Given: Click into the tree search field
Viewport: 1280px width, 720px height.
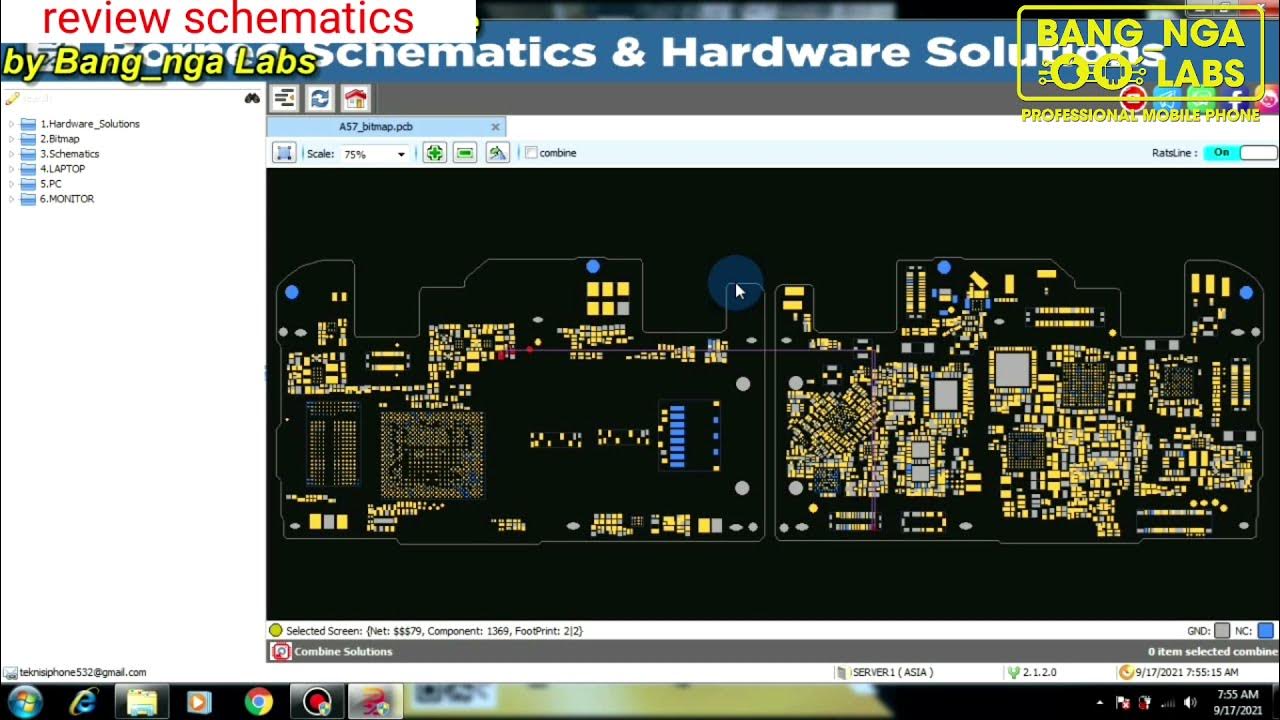Looking at the screenshot, I should pos(130,98).
